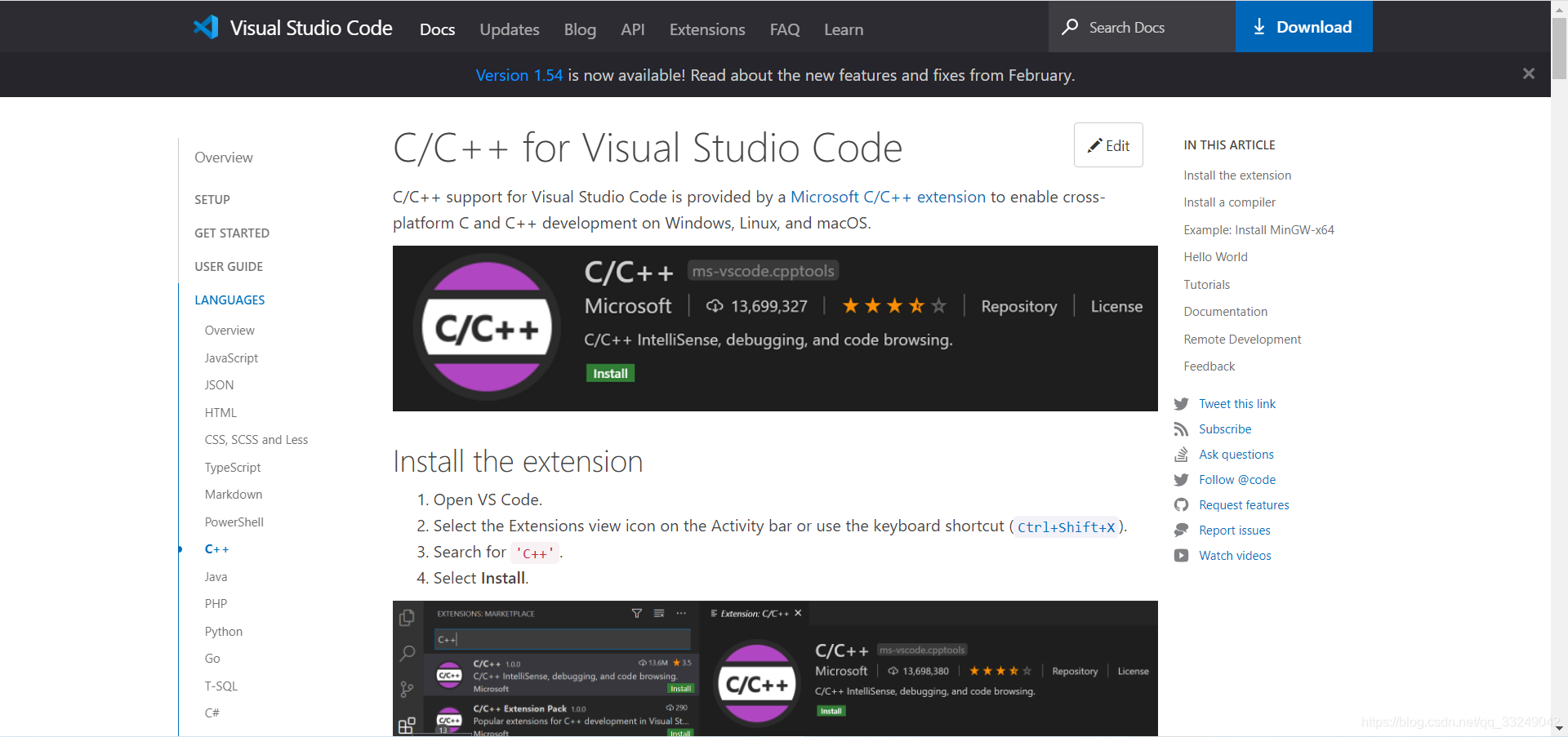Viewport: 1568px width, 737px height.
Task: Select T-SQL in the languages list
Action: [221, 686]
